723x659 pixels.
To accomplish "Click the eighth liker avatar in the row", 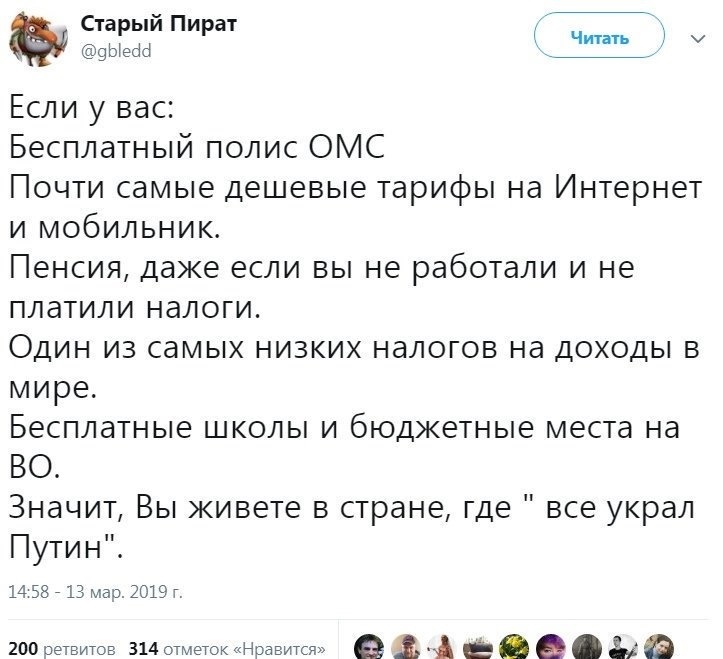I will 622,644.
